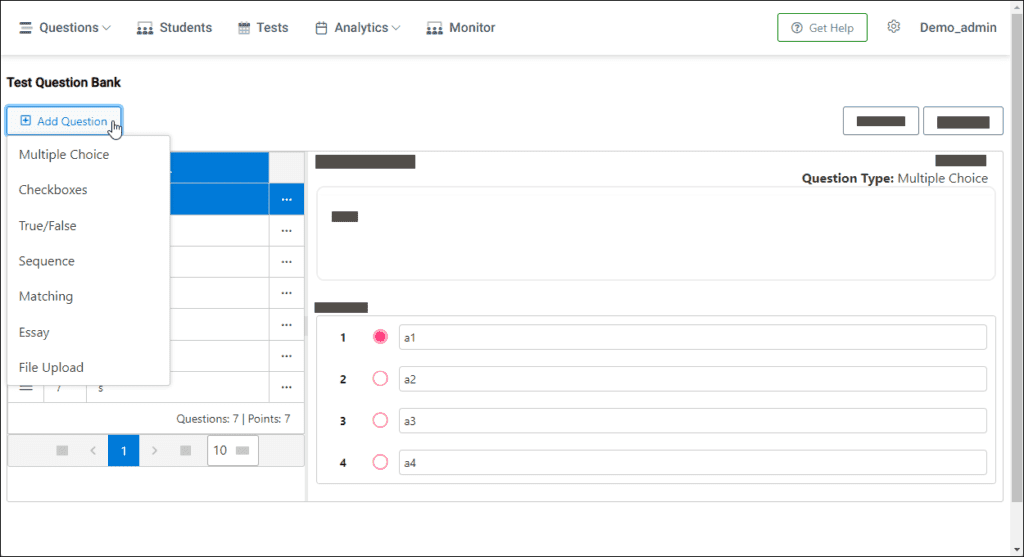Go to the previous page arrow

point(93,451)
